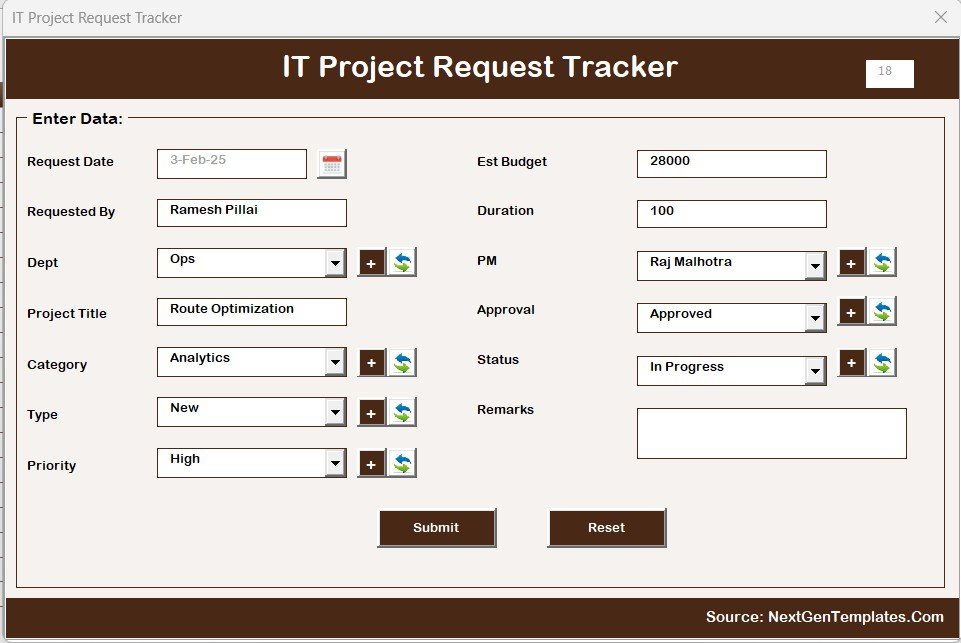
Task: Add a new Priority with plus icon
Action: tap(371, 464)
